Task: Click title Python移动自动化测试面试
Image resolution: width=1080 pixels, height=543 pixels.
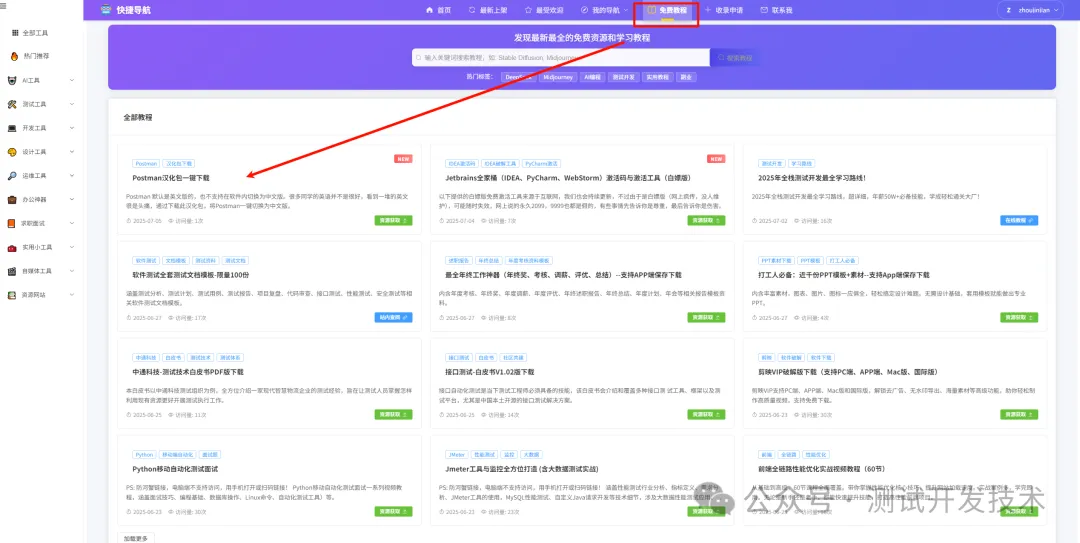Action: coord(175,469)
